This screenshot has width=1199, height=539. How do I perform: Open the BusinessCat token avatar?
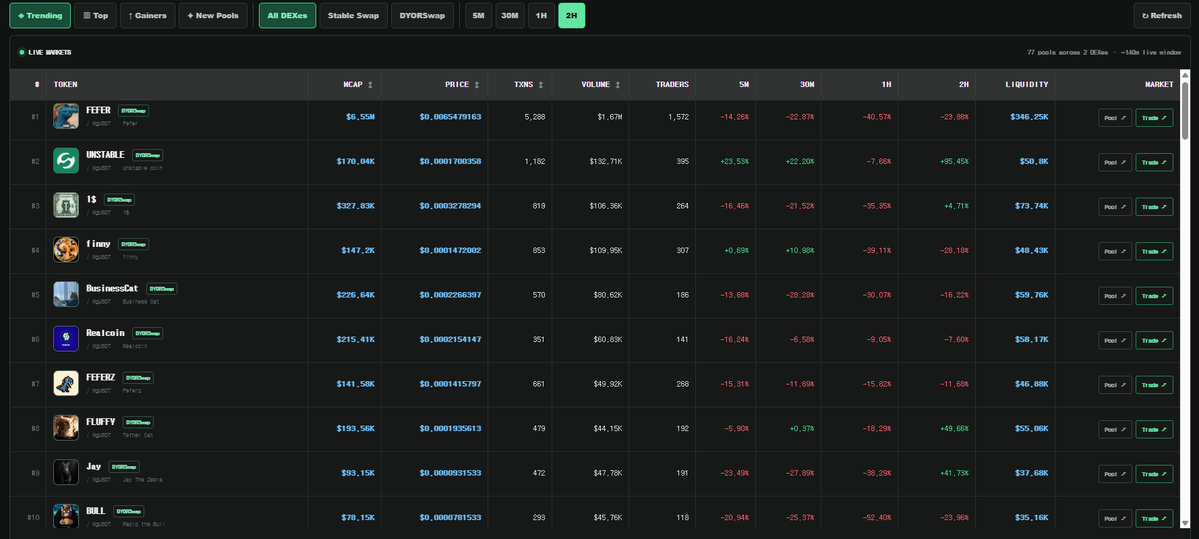66,294
